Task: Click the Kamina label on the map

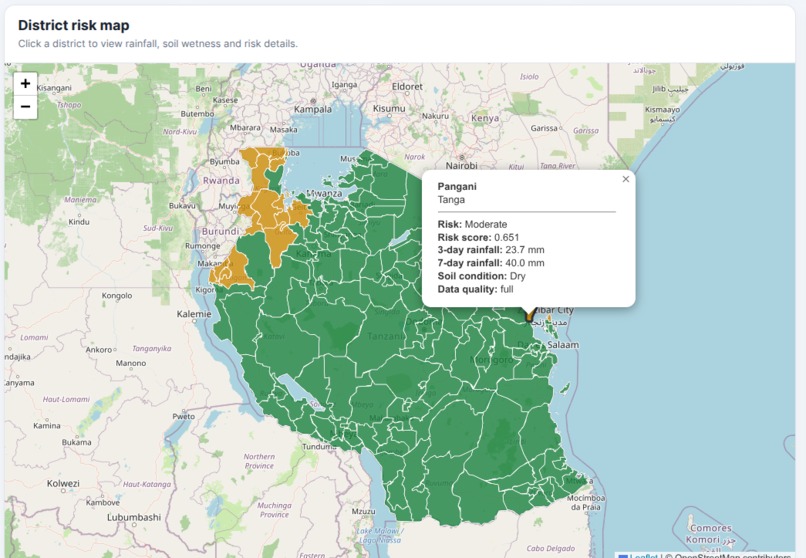Action: pyautogui.click(x=46, y=425)
